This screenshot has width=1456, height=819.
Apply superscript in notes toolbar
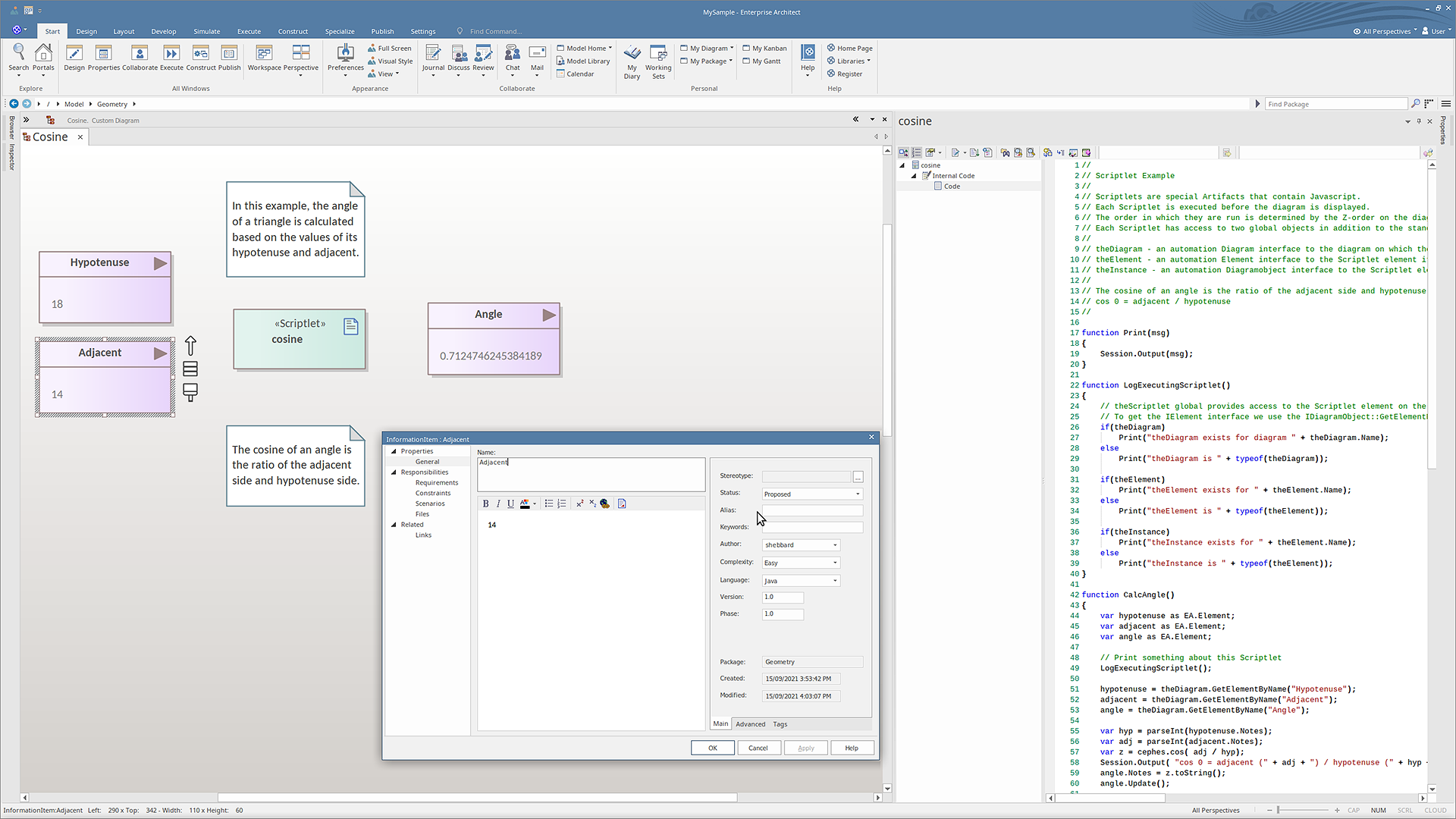[579, 504]
